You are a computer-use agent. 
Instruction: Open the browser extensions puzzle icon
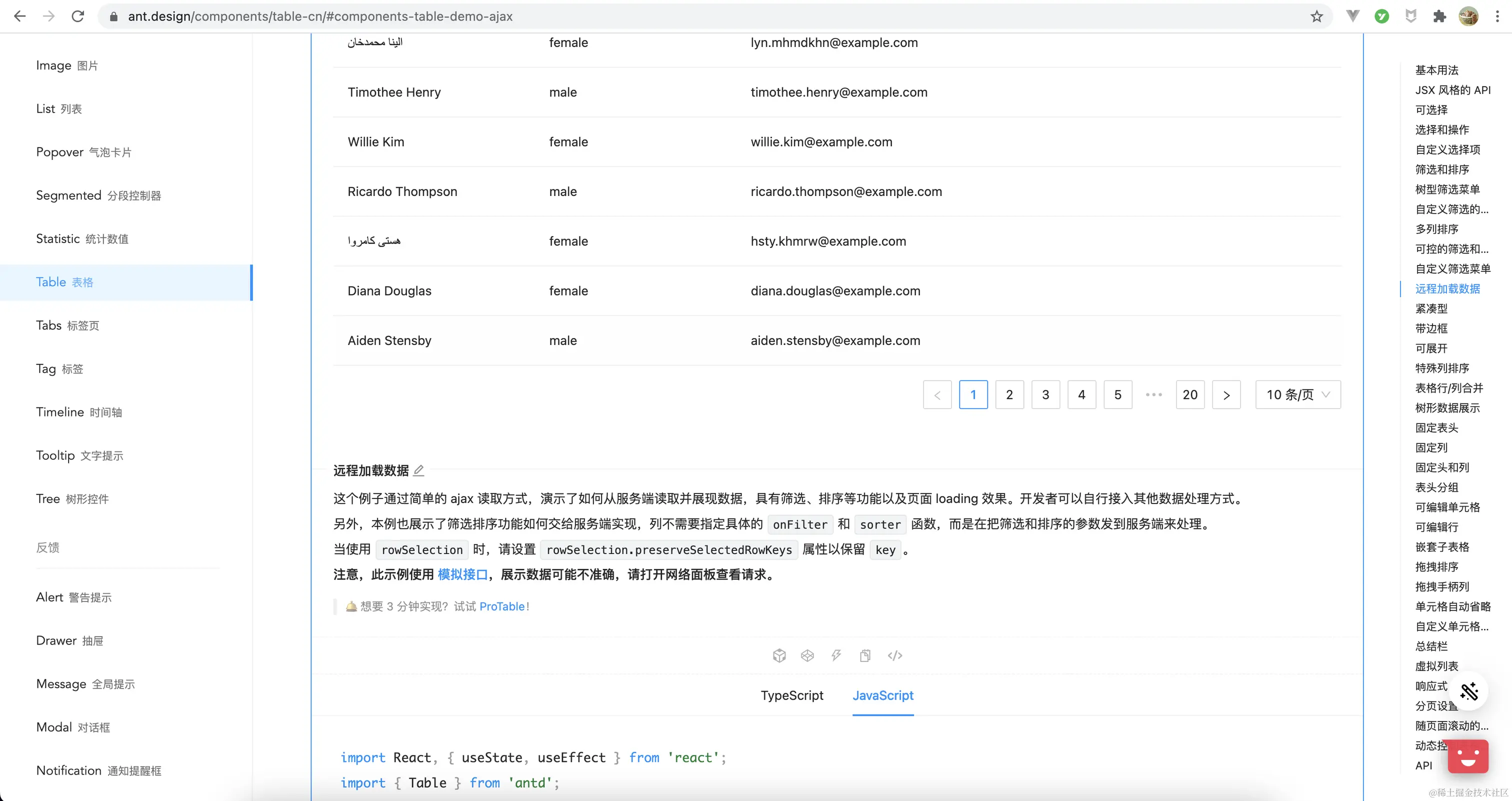tap(1439, 16)
